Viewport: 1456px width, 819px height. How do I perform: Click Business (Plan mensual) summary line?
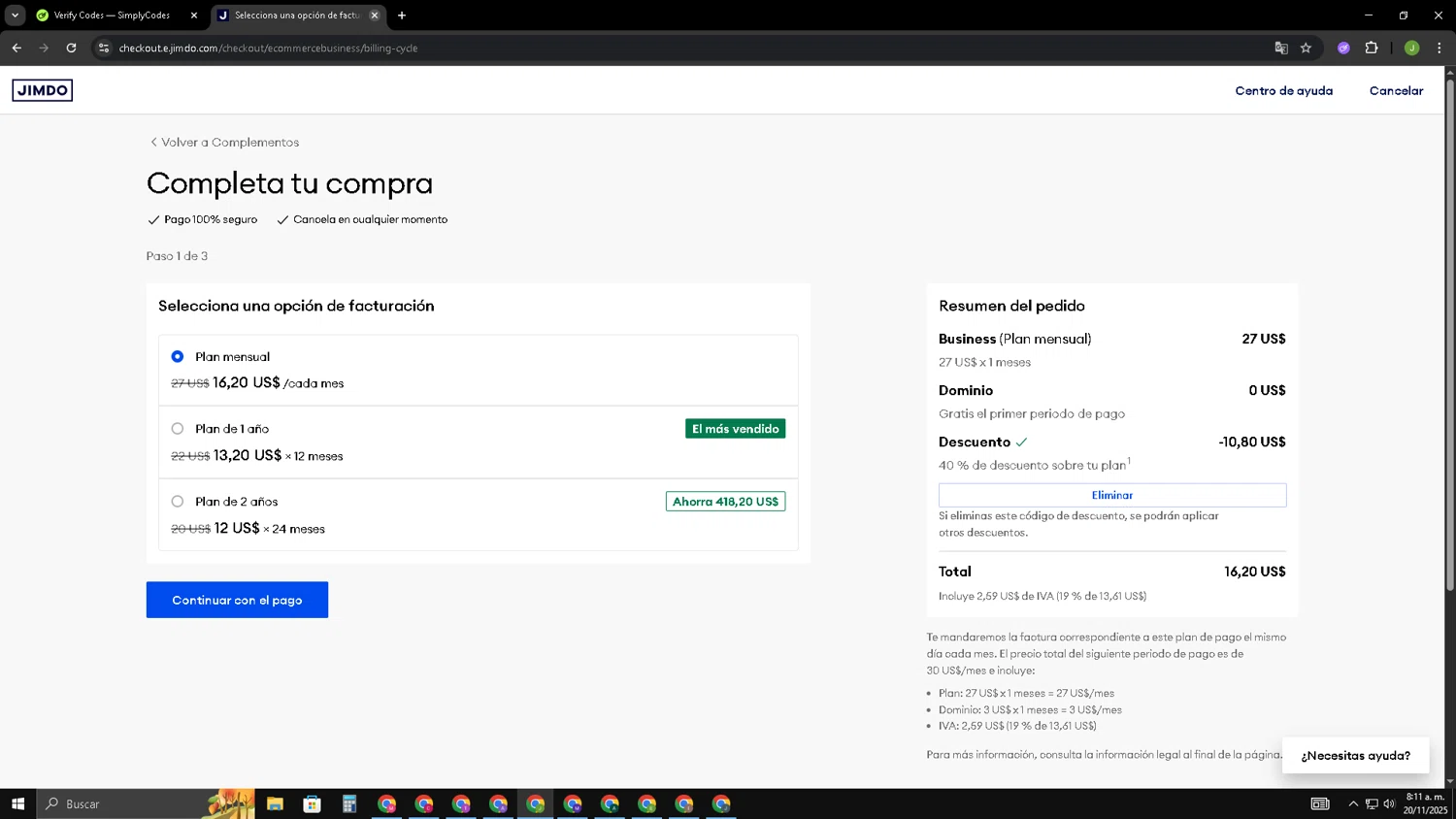[1015, 339]
